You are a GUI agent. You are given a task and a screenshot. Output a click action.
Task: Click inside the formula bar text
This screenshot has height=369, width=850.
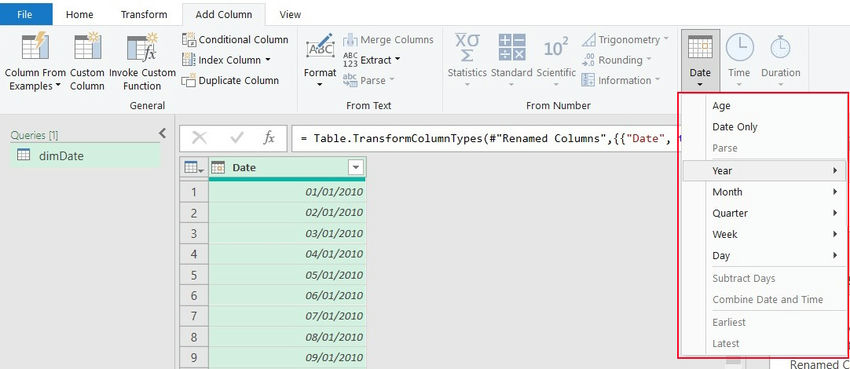[485, 139]
